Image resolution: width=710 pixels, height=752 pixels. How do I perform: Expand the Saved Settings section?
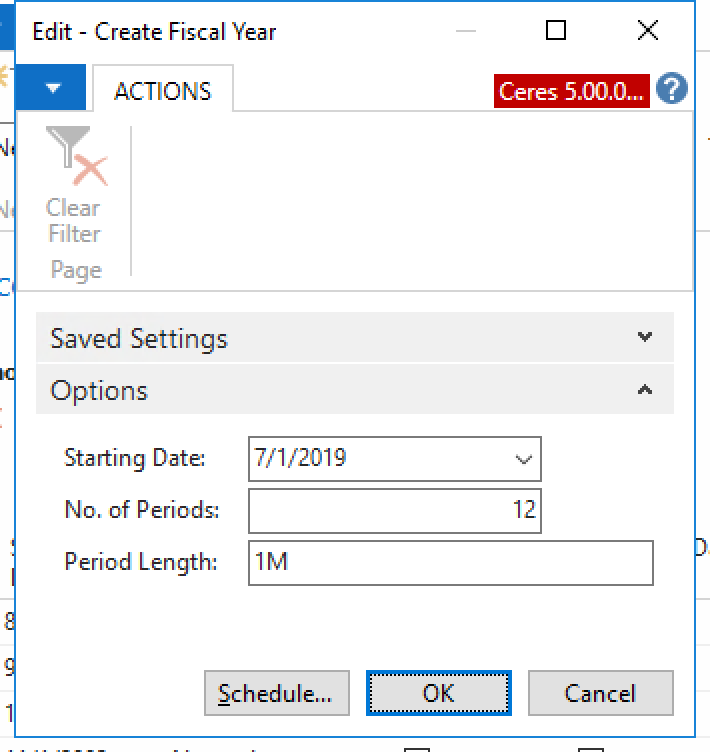coord(139,338)
